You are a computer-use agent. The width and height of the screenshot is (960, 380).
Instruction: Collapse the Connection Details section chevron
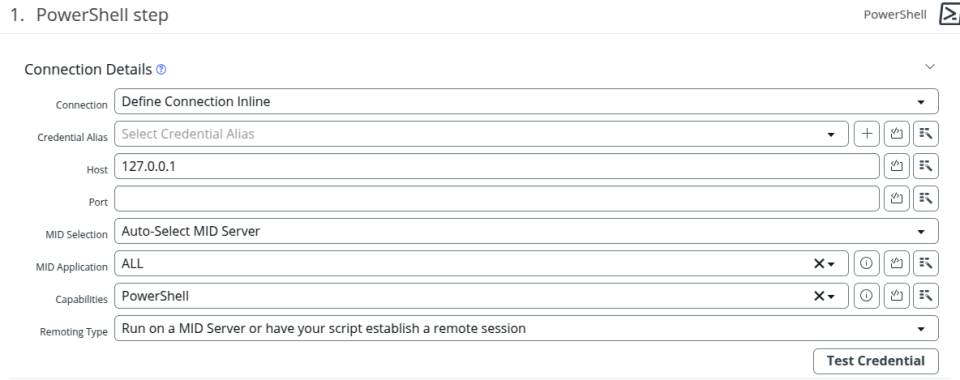pyautogui.click(x=929, y=67)
